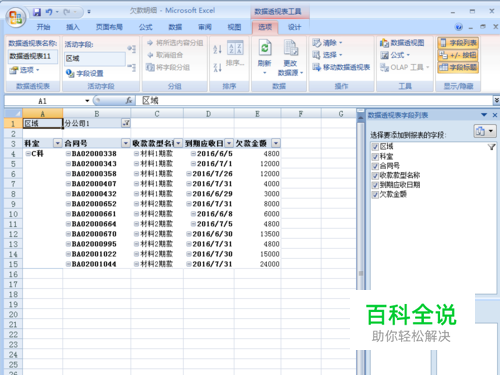Image resolution: width=500 pixels, height=375 pixels.
Task: Refresh the pivot table with 刷新
Action: [265, 57]
